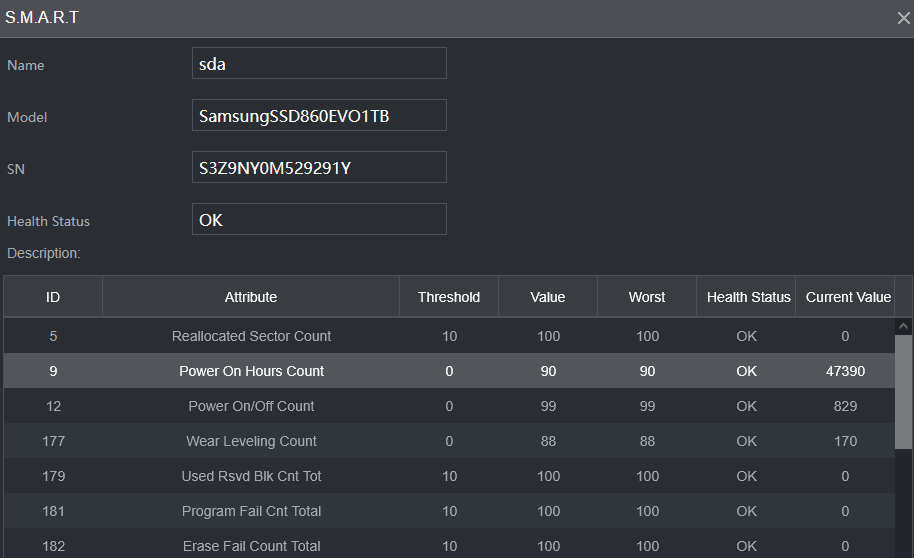Select the Power On Hours Count row

pos(449,371)
